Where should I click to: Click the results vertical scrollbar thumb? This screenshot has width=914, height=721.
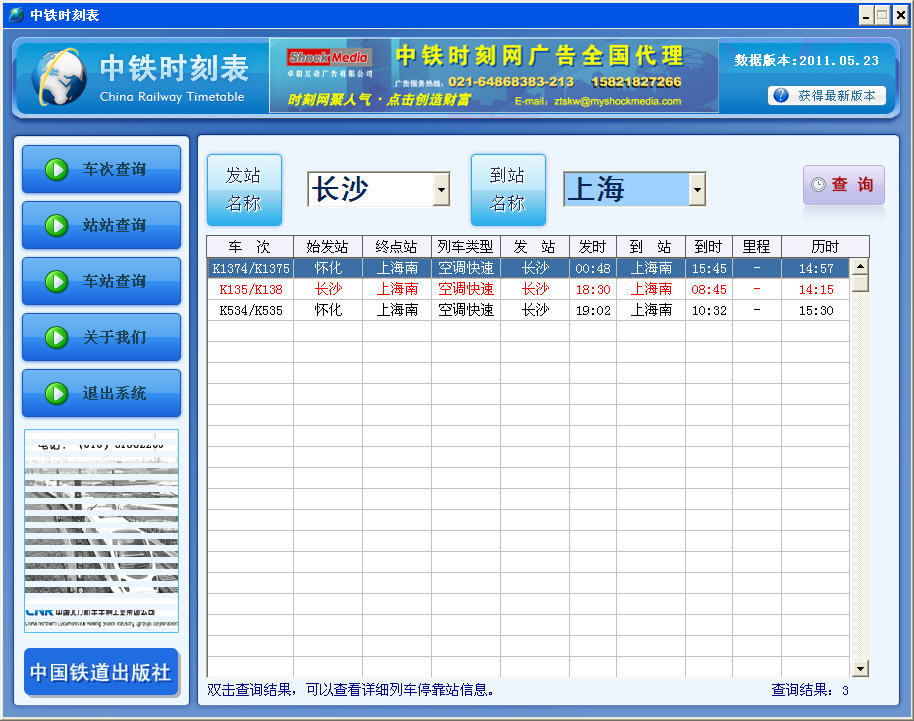coord(860,283)
